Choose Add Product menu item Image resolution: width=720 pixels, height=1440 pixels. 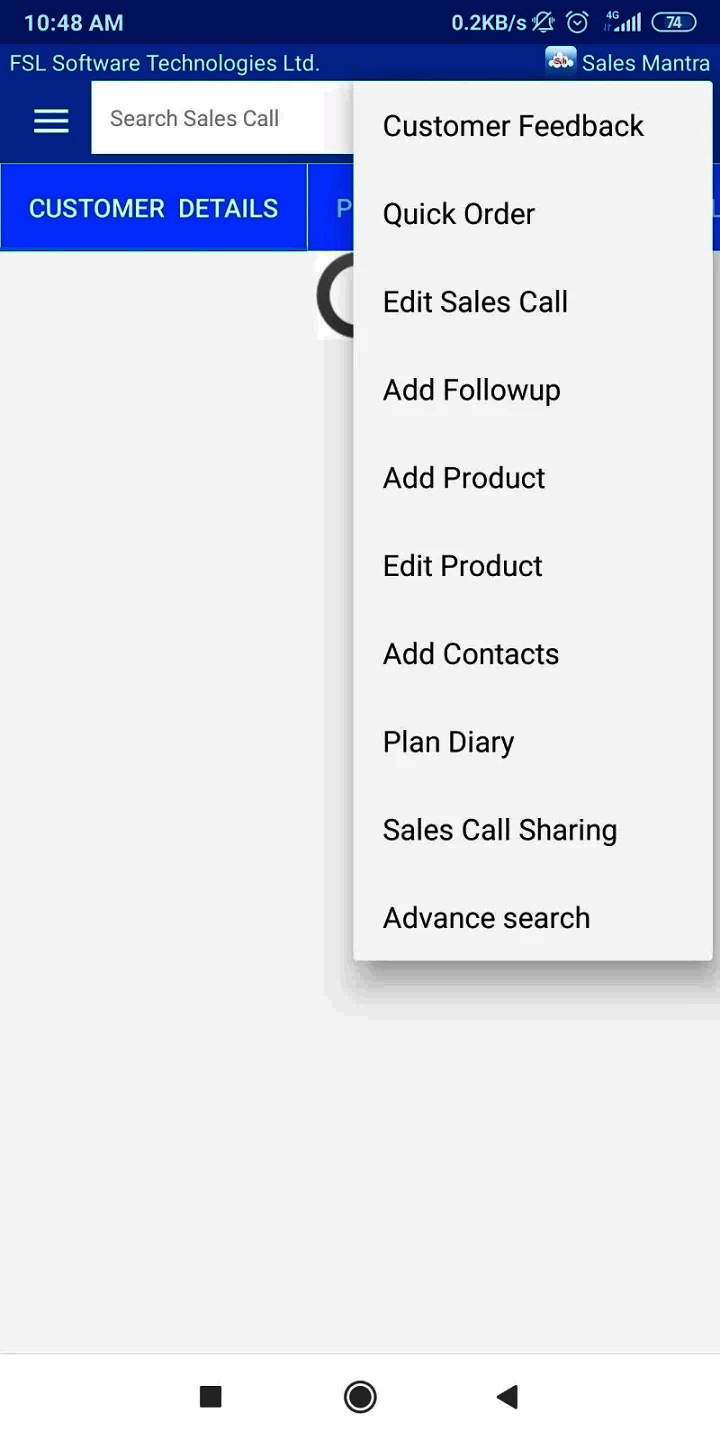[464, 478]
